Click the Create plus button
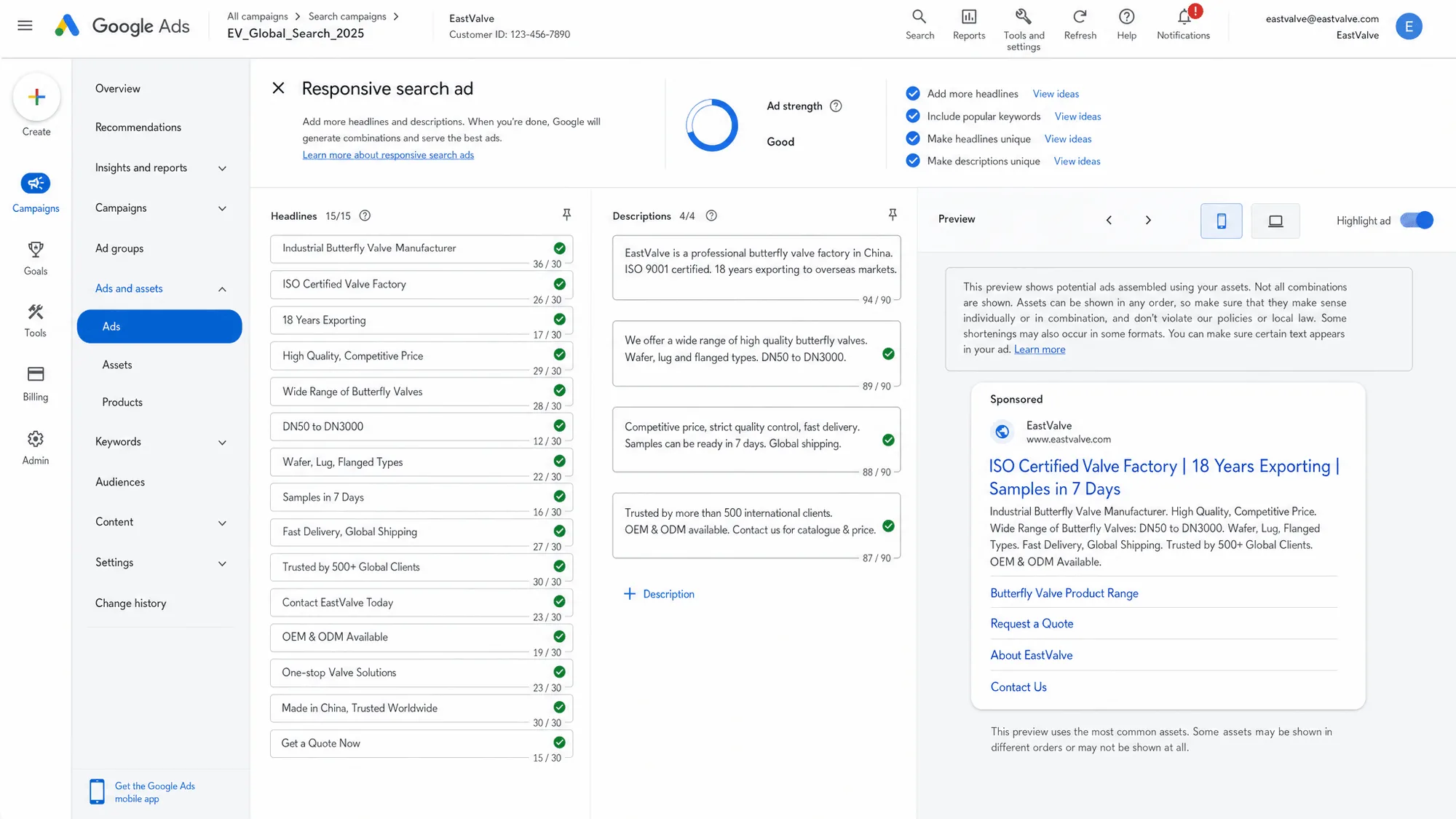 pos(36,97)
